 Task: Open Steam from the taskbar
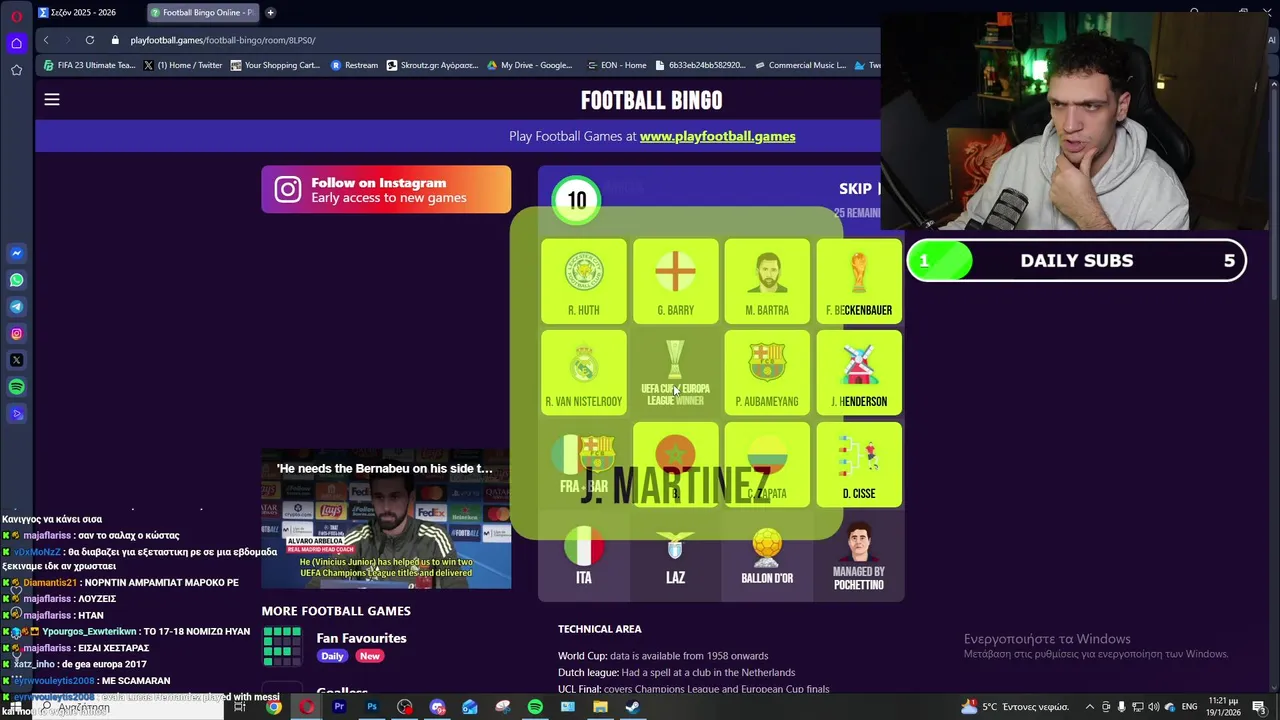633,707
